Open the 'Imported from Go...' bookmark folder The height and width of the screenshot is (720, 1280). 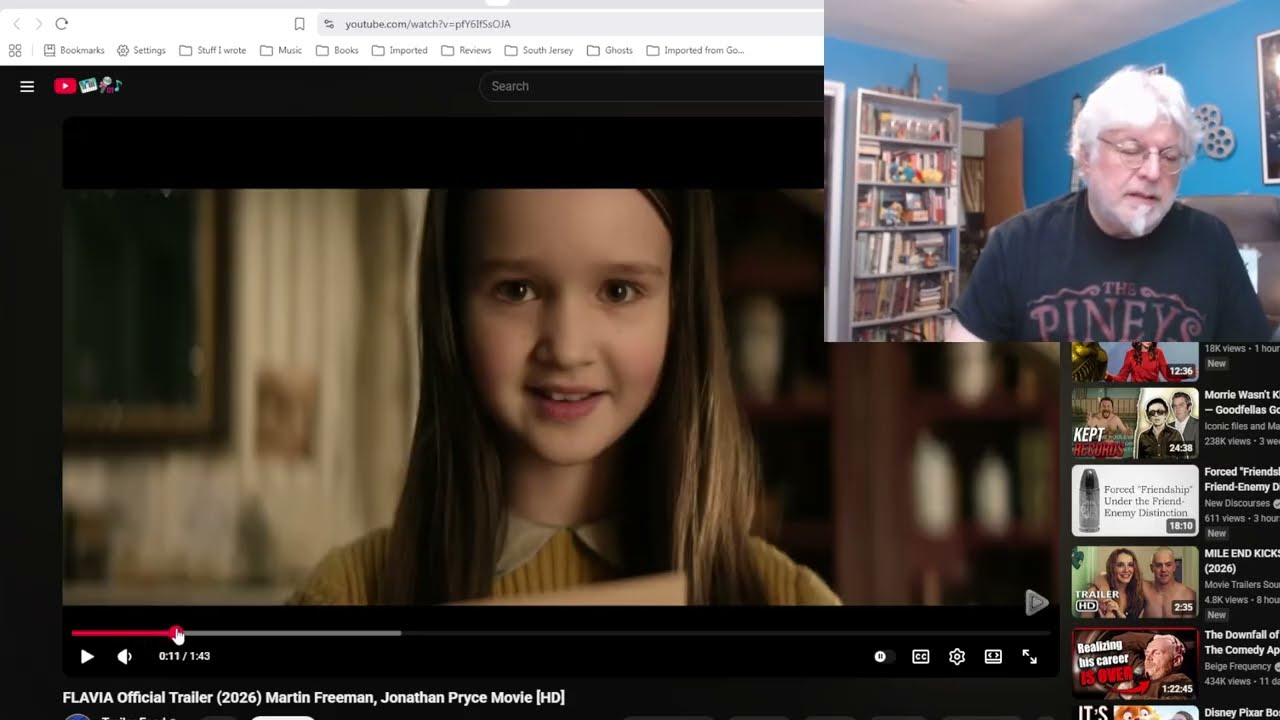(x=695, y=50)
